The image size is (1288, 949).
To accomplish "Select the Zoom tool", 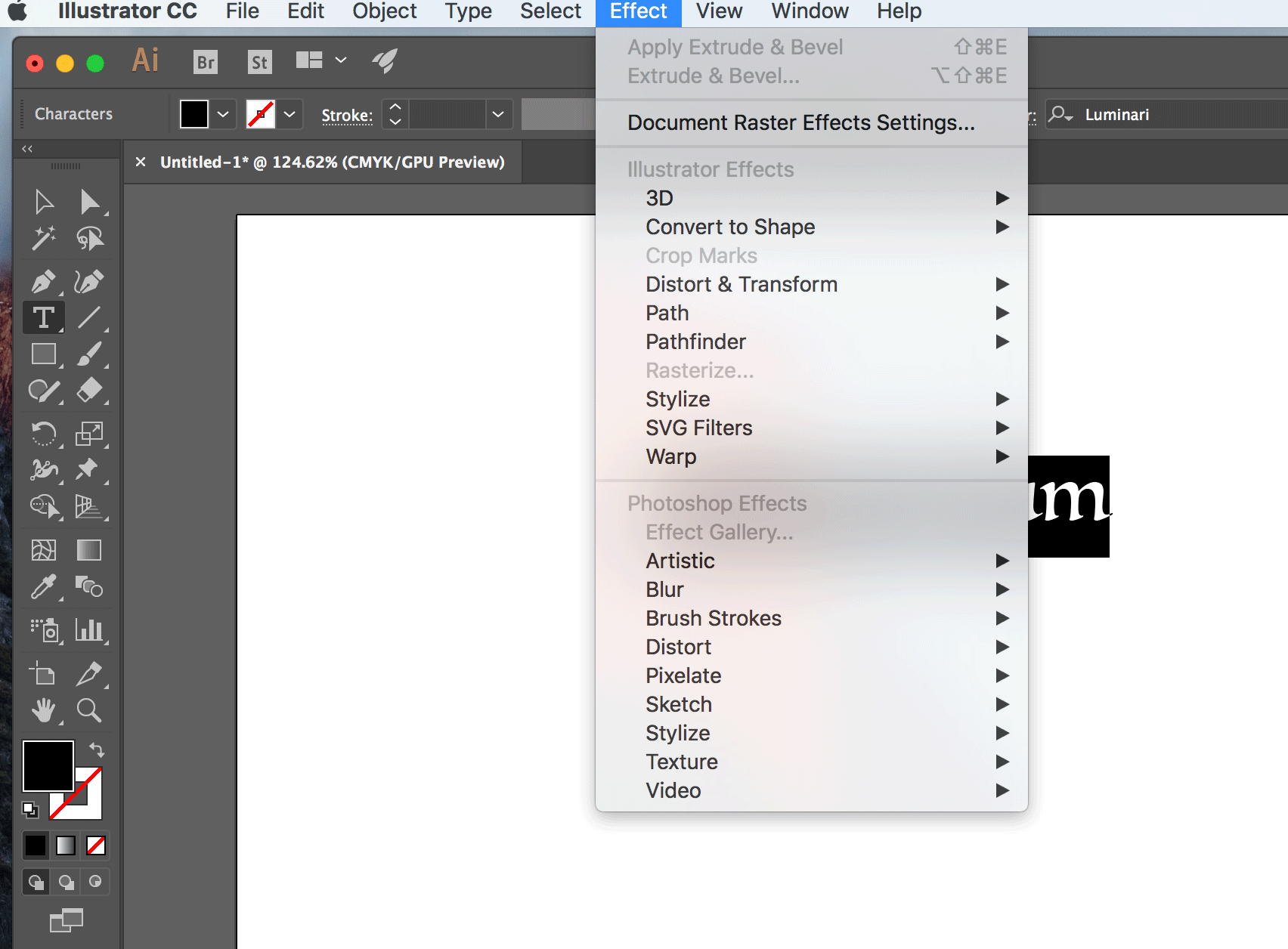I will pyautogui.click(x=89, y=710).
